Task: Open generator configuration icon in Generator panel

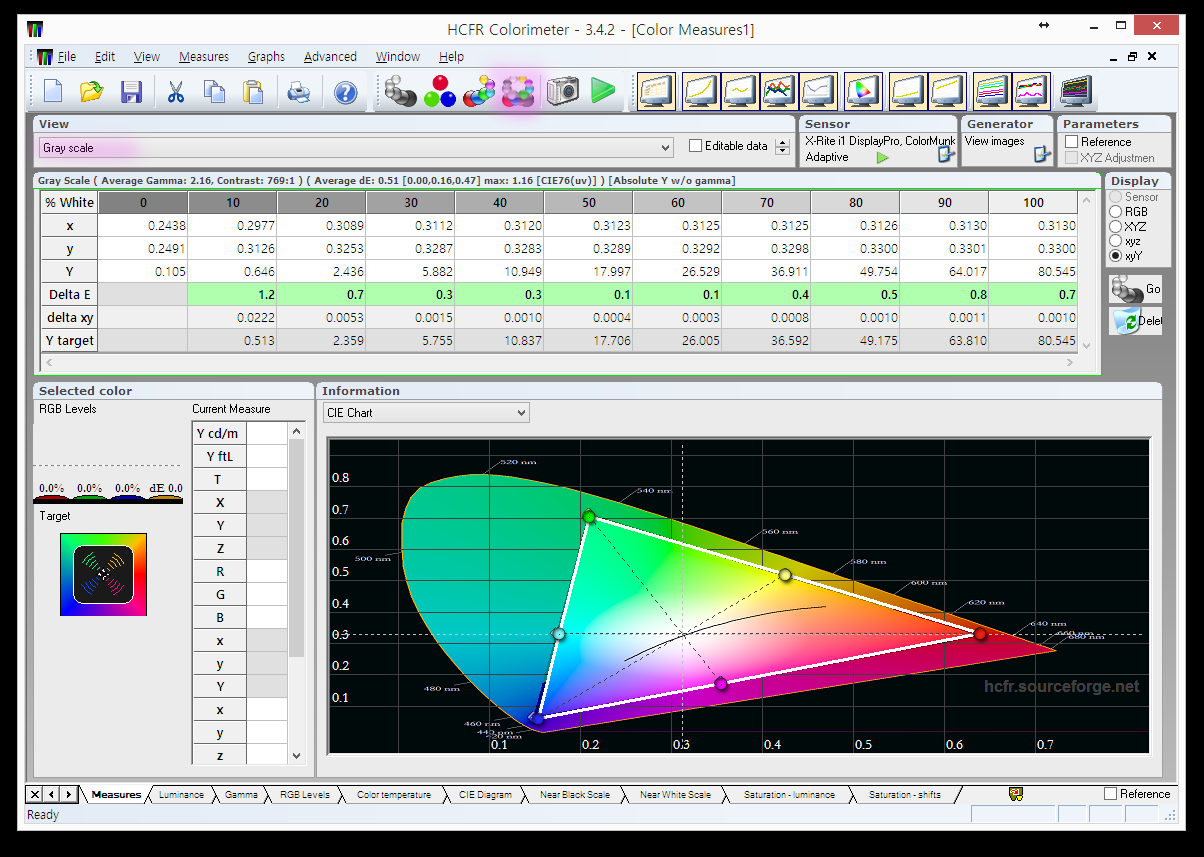Action: 1041,154
